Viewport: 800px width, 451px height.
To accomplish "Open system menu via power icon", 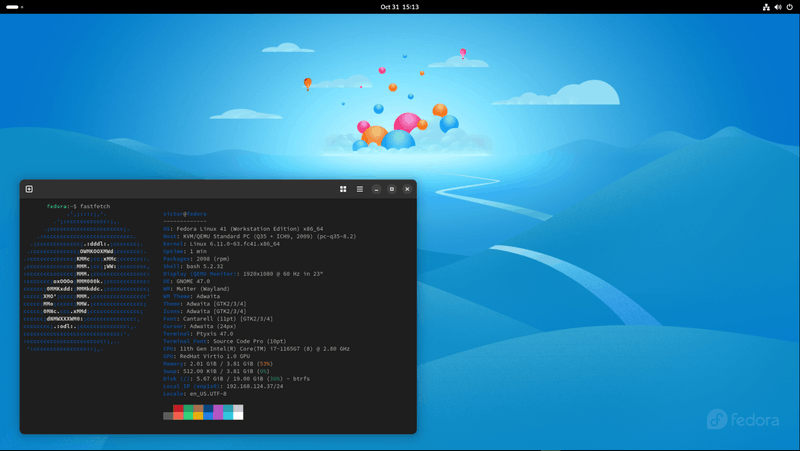I will (x=789, y=7).
